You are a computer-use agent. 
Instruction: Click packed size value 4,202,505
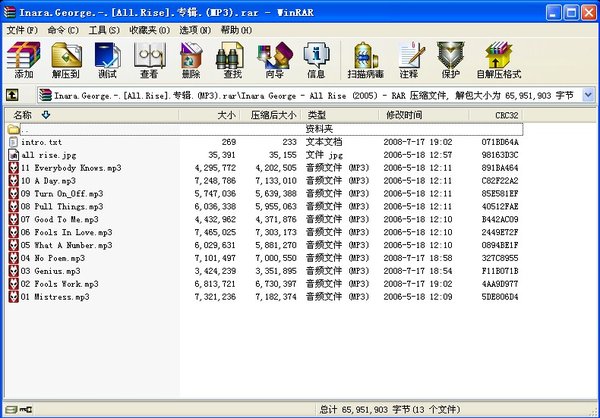(x=276, y=168)
